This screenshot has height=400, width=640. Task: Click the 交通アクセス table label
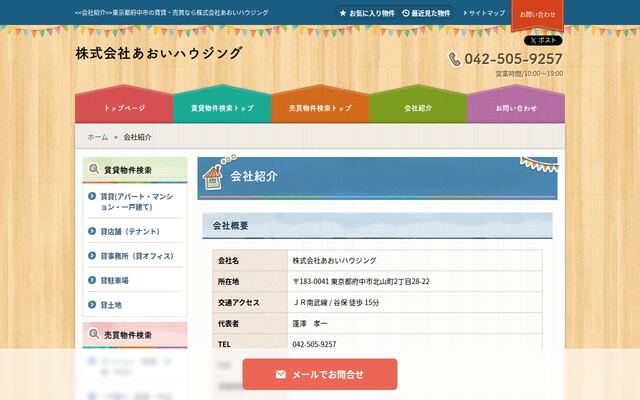238,302
